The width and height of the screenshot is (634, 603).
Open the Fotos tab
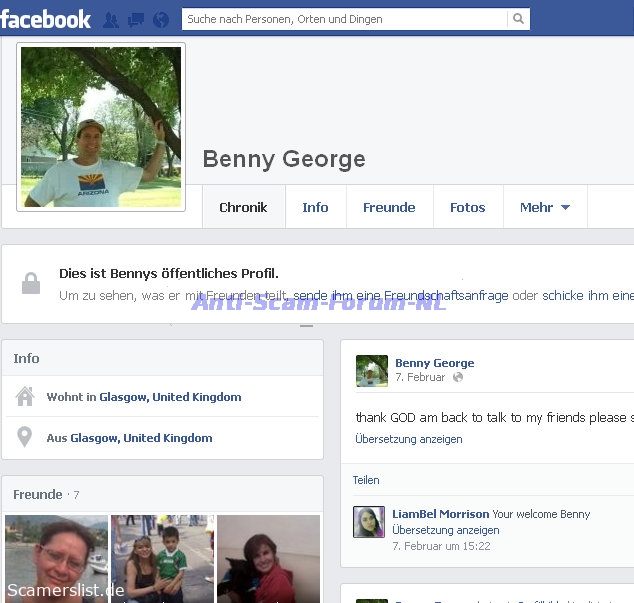pyautogui.click(x=467, y=207)
